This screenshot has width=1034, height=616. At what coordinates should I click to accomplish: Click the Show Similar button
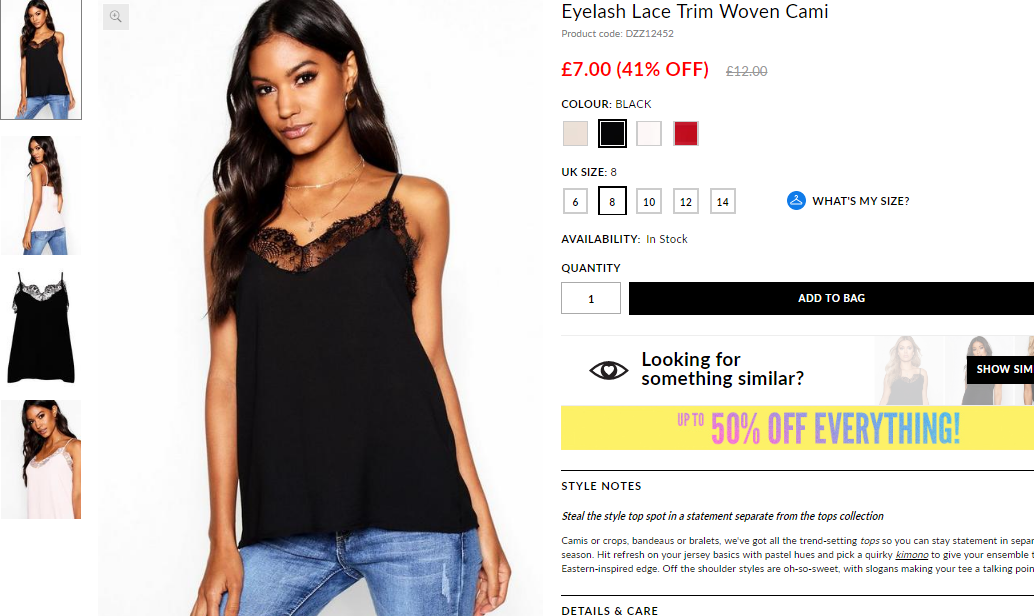(1000, 369)
